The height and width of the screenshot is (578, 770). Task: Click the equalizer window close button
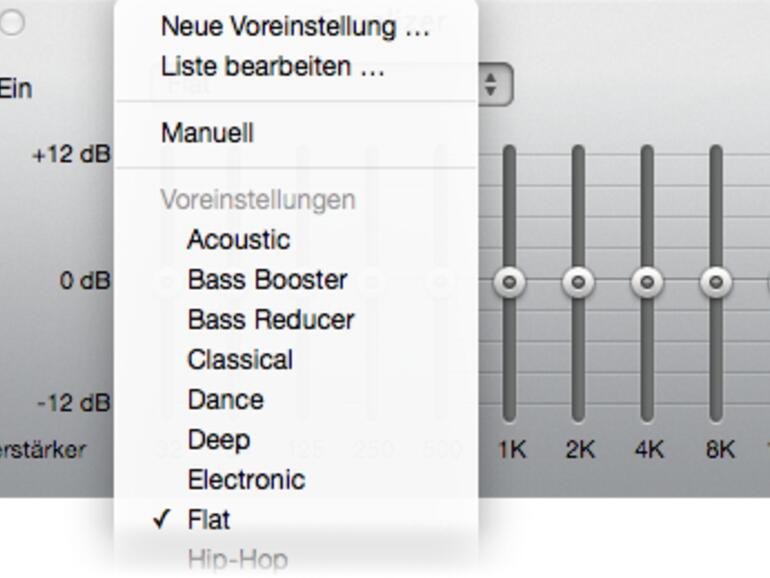pos(11,23)
